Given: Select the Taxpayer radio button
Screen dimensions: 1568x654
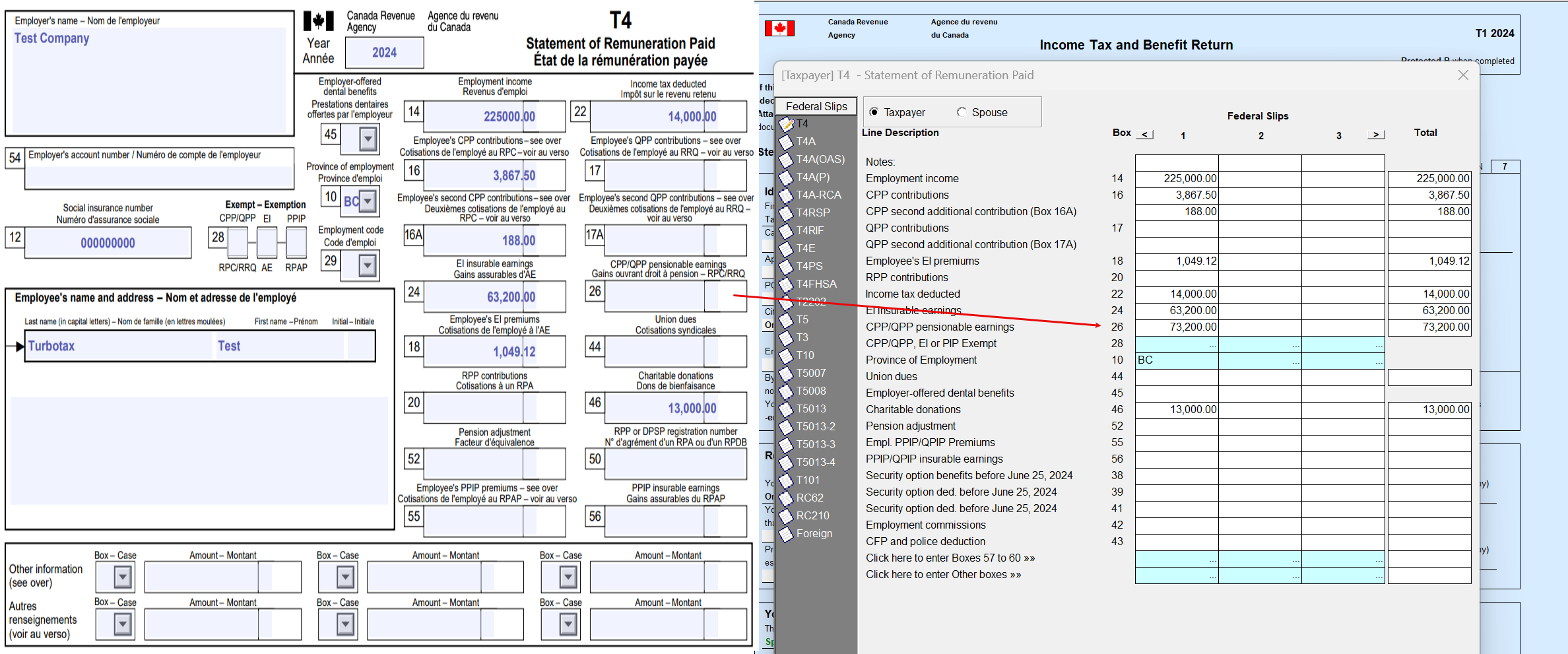Looking at the screenshot, I should point(874,112).
